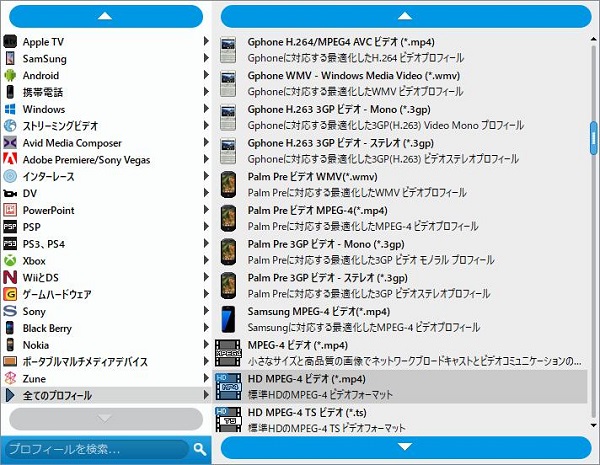The height and width of the screenshot is (465, 600).
Task: Open the Avid Media Composer category
Action: [x=106, y=143]
